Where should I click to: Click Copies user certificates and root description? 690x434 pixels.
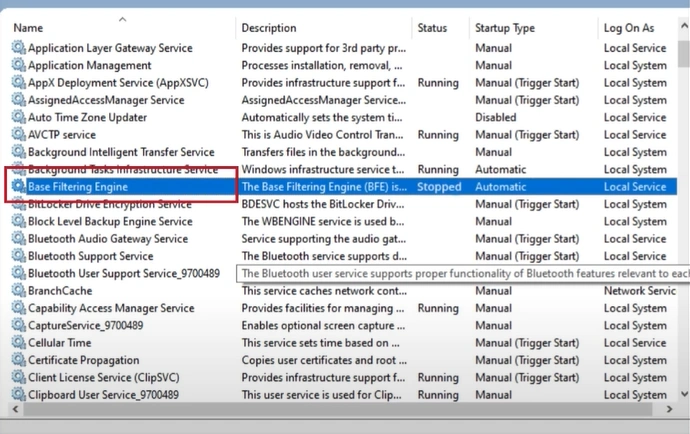pos(324,360)
